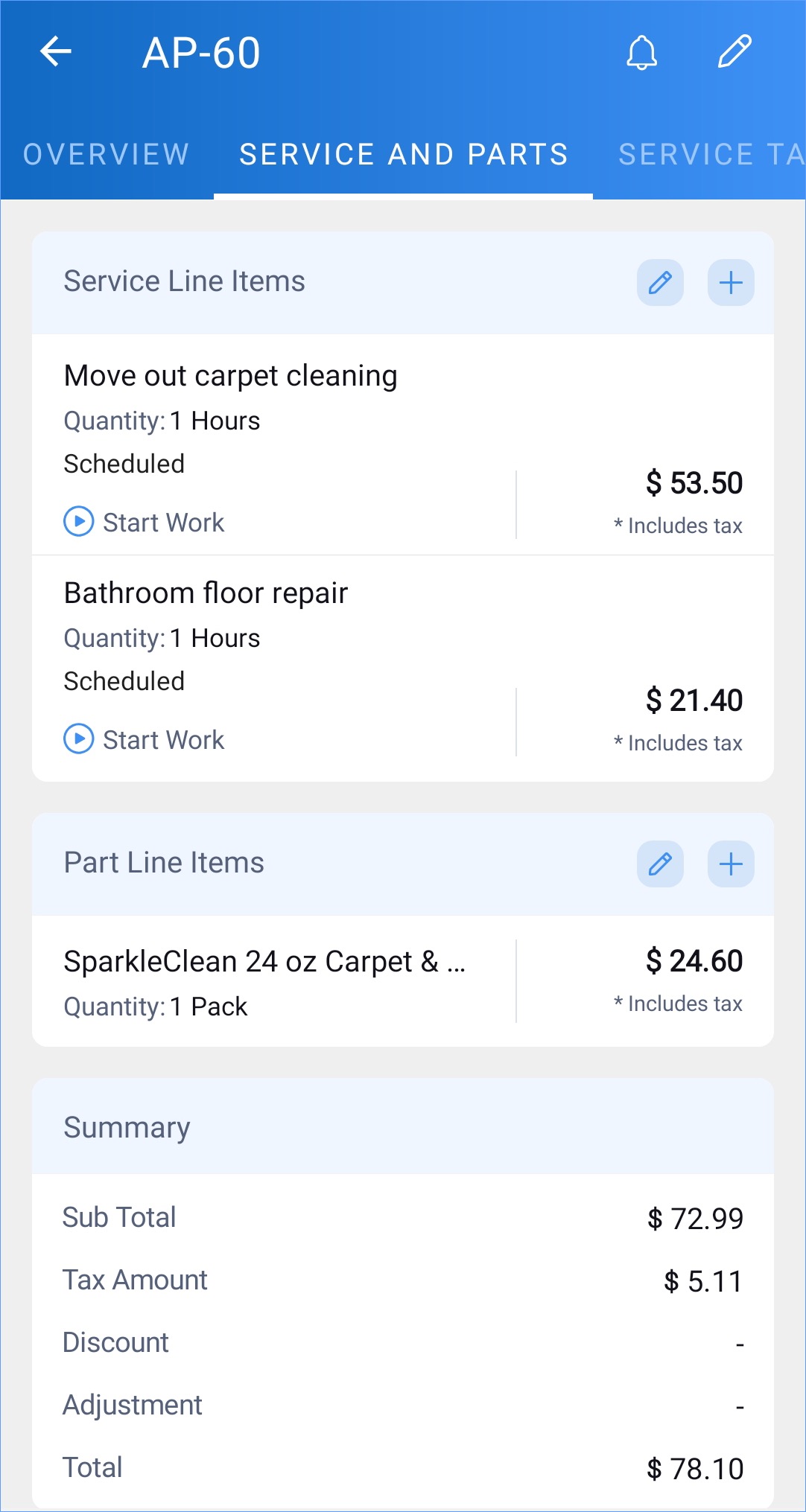Click play icon for Bathroom floor repair
The image size is (806, 1512).
click(79, 739)
